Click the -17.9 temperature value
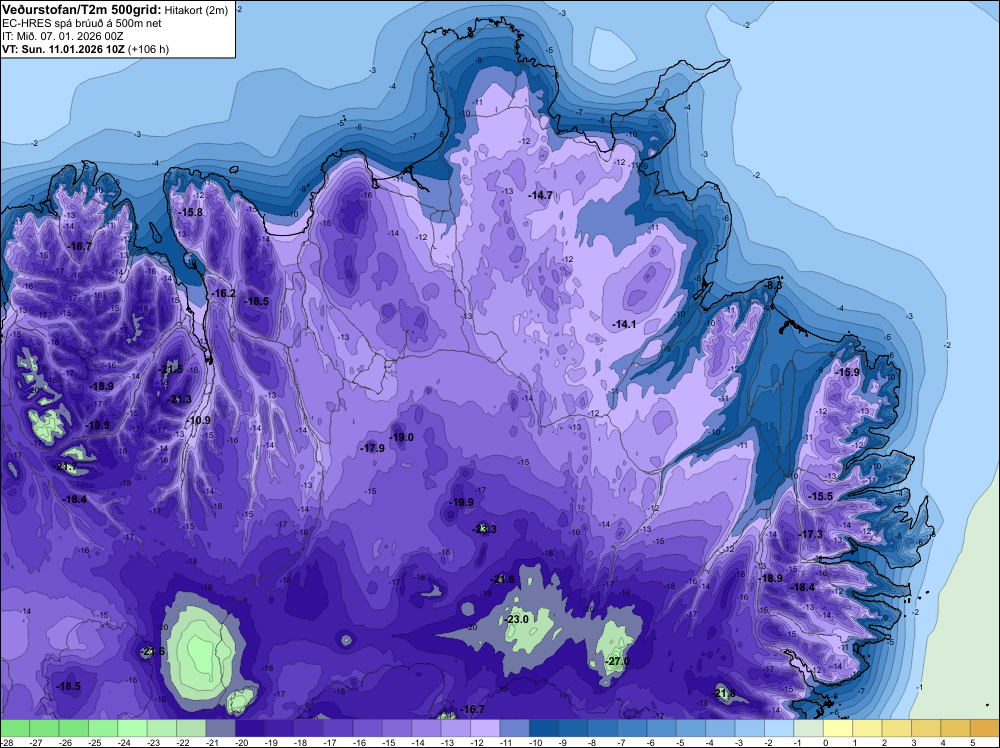1000x748 pixels. (x=372, y=448)
